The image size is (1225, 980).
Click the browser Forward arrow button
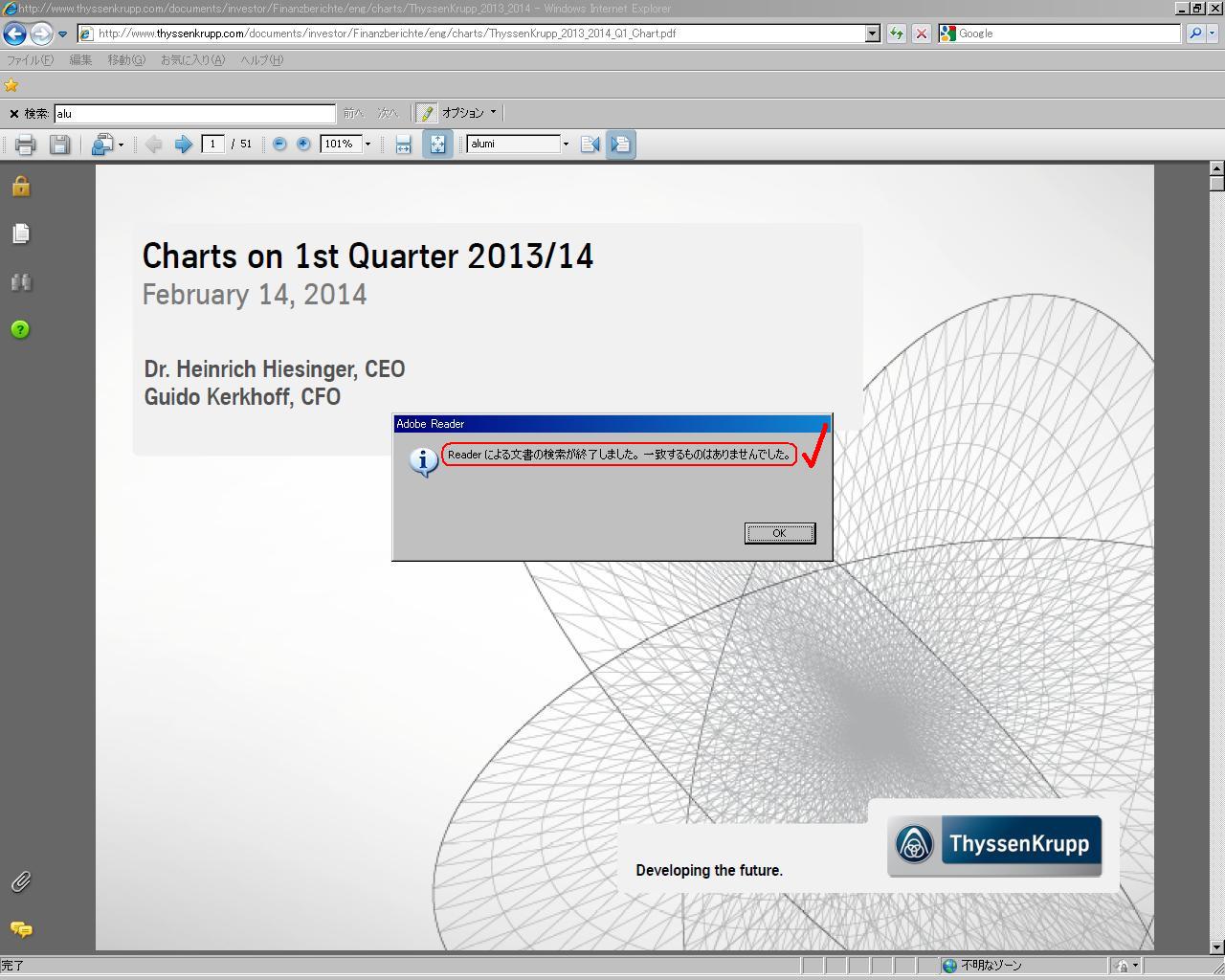point(40,33)
